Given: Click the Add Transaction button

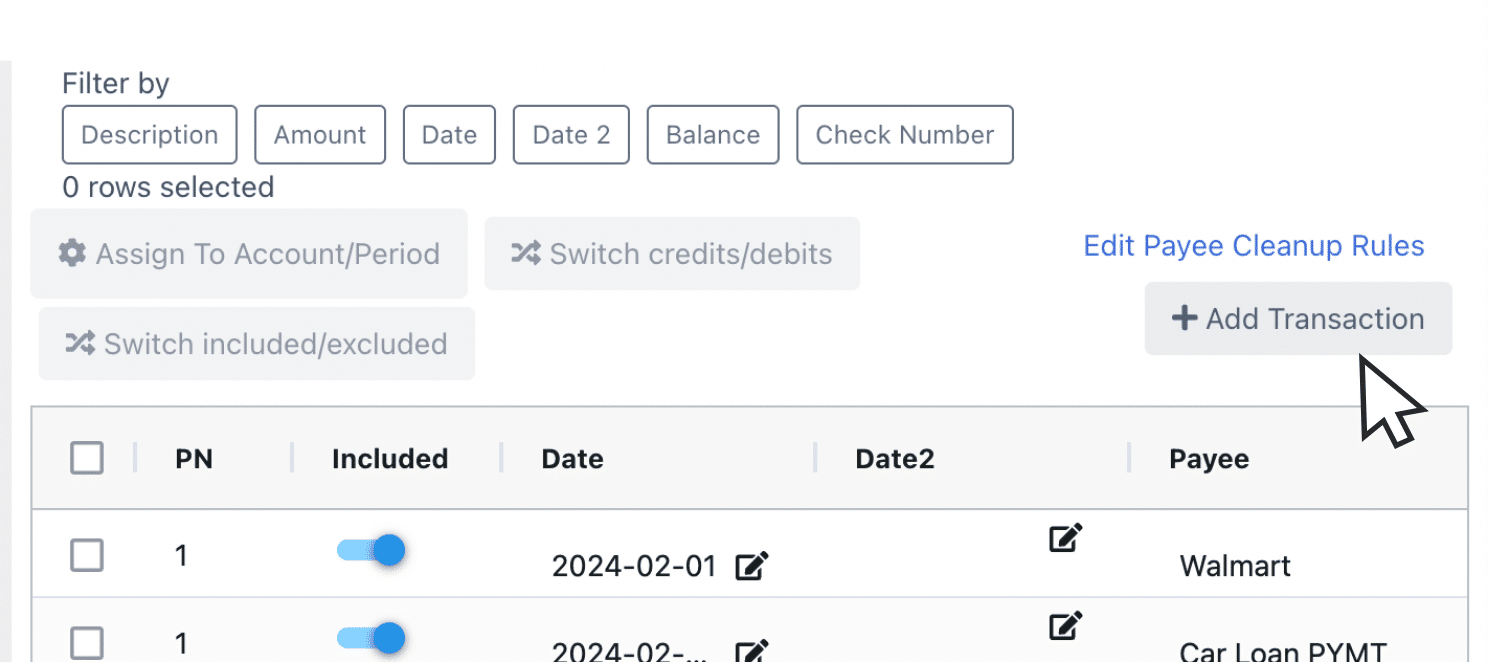Looking at the screenshot, I should [x=1297, y=318].
